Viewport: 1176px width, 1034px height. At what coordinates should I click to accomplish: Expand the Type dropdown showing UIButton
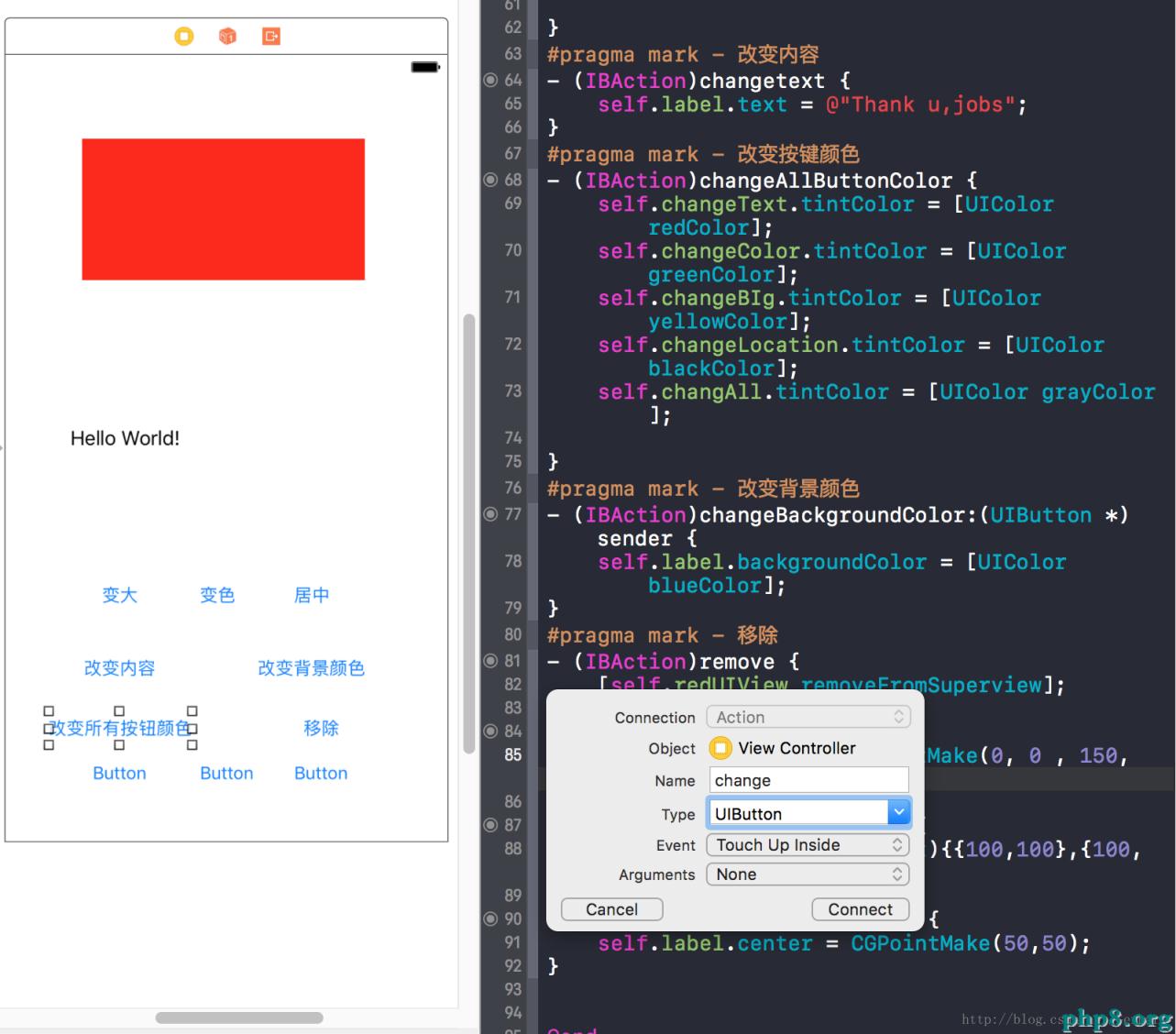click(896, 812)
